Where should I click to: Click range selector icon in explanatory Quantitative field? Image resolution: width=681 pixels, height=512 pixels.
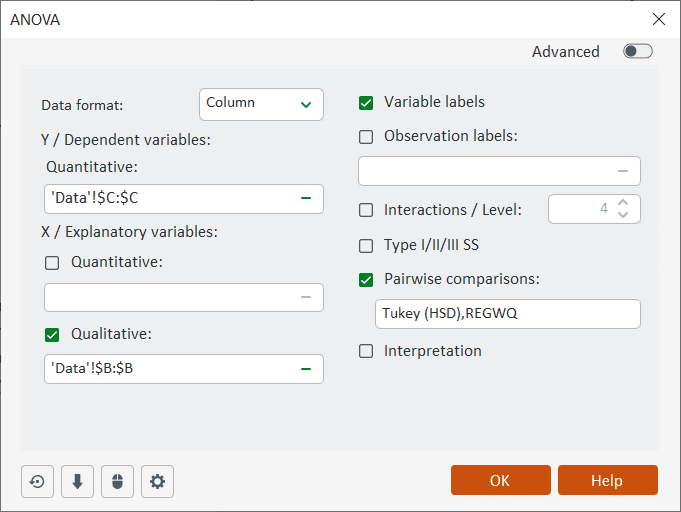coord(306,297)
